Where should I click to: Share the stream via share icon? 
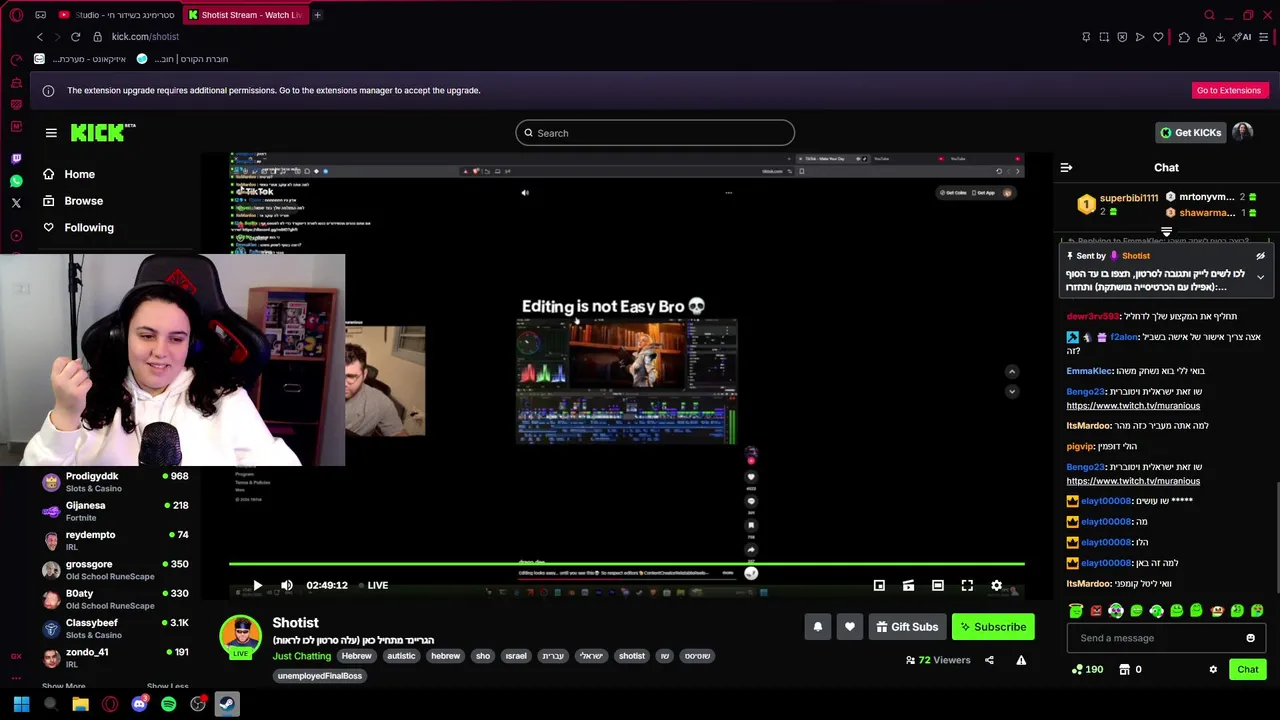(x=989, y=660)
